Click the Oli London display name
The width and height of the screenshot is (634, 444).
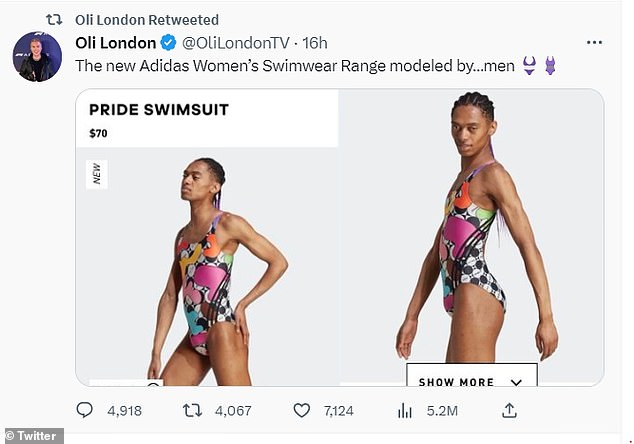click(116, 43)
